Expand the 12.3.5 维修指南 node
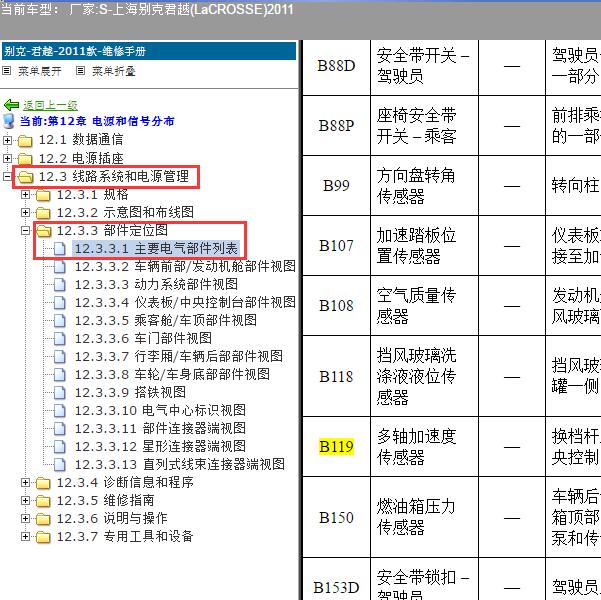This screenshot has height=600, width=601. point(25,500)
